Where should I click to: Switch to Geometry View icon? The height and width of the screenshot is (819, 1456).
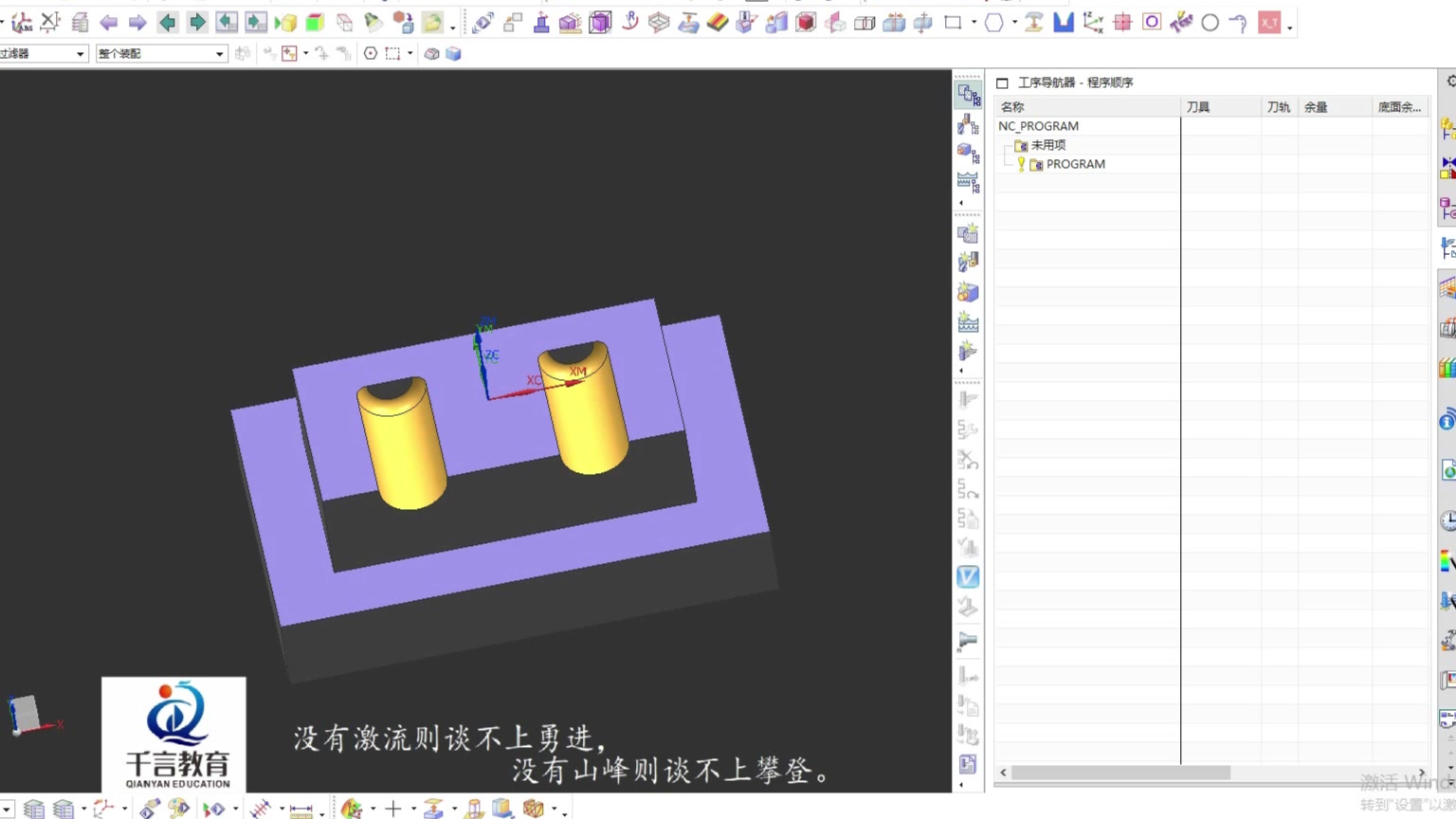click(968, 153)
